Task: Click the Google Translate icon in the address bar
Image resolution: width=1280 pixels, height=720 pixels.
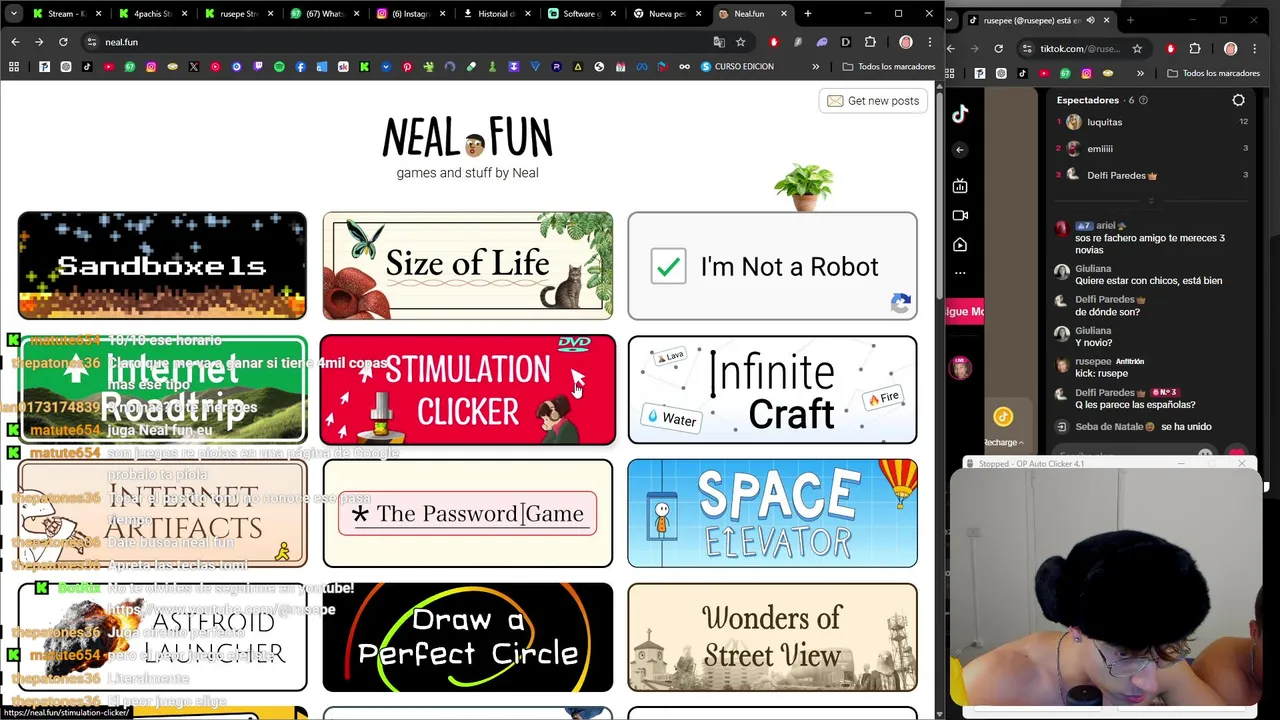Action: pyautogui.click(x=719, y=42)
